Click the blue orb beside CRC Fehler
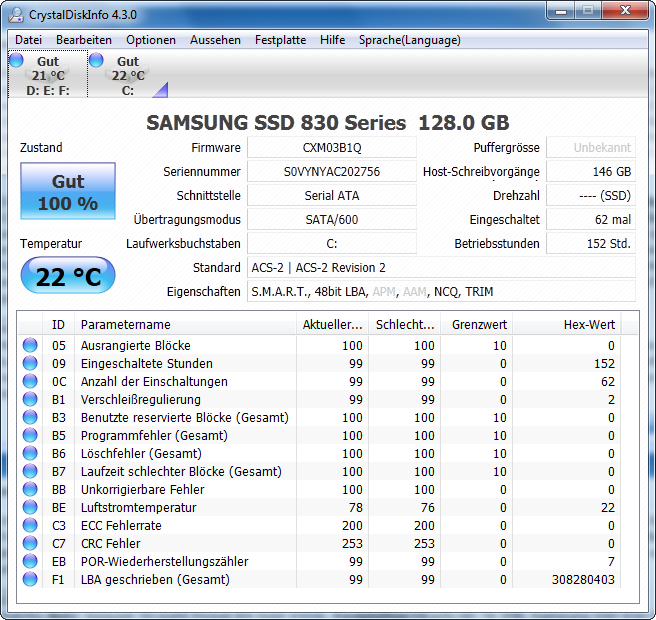The width and height of the screenshot is (656, 620). coord(30,543)
